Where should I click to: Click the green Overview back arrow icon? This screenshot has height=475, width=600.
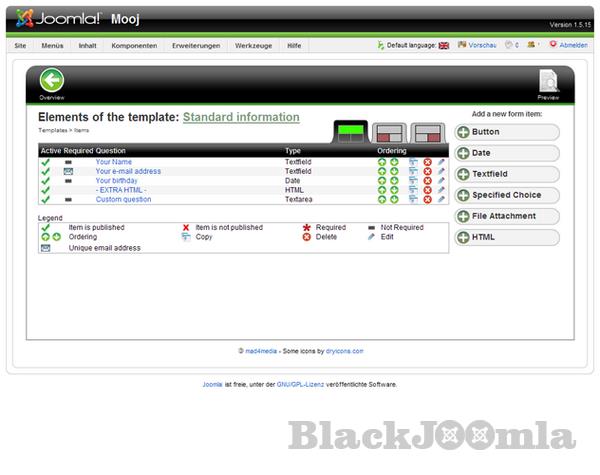pyautogui.click(x=51, y=80)
